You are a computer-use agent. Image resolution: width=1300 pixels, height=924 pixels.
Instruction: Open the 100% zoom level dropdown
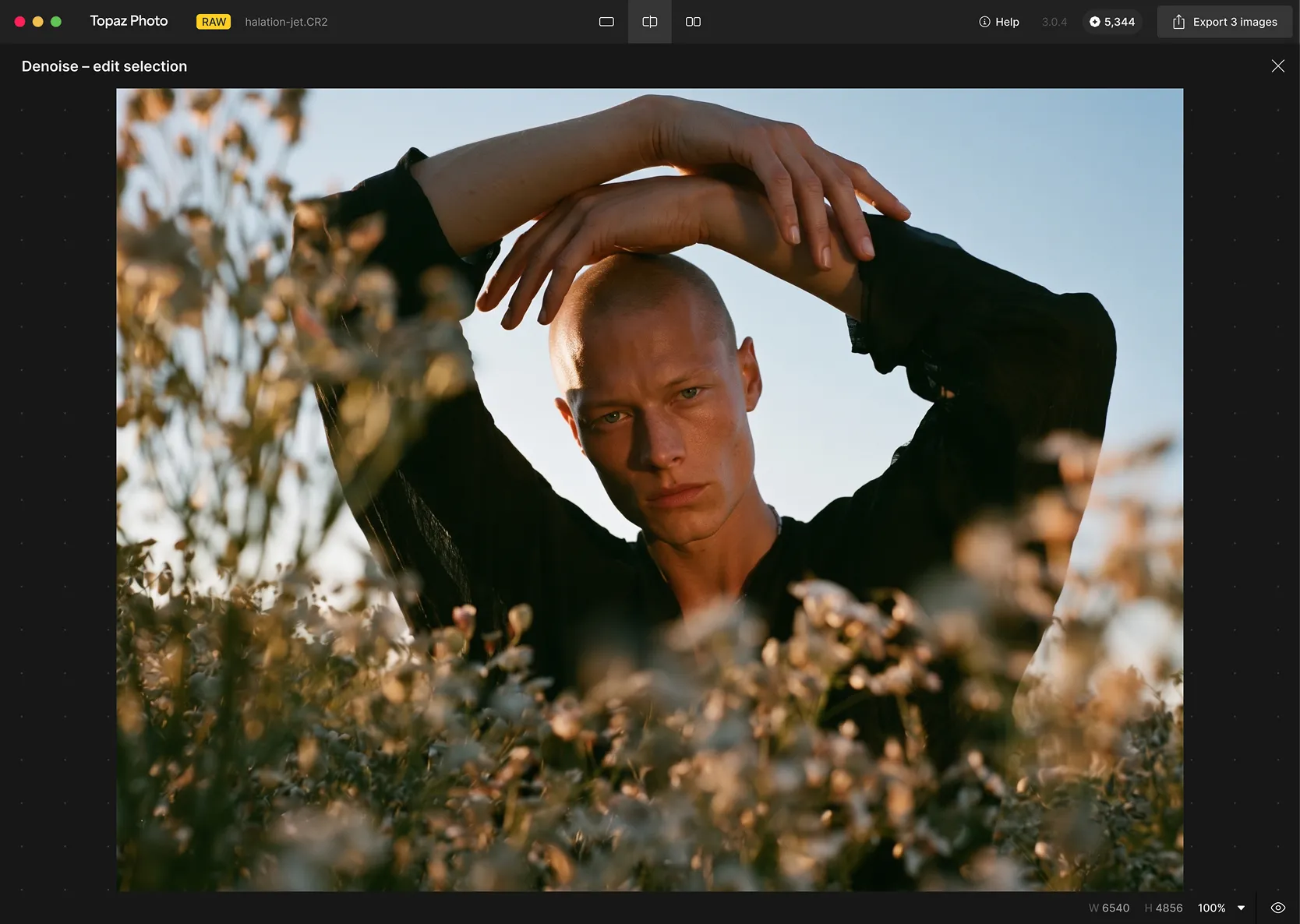coord(1222,908)
